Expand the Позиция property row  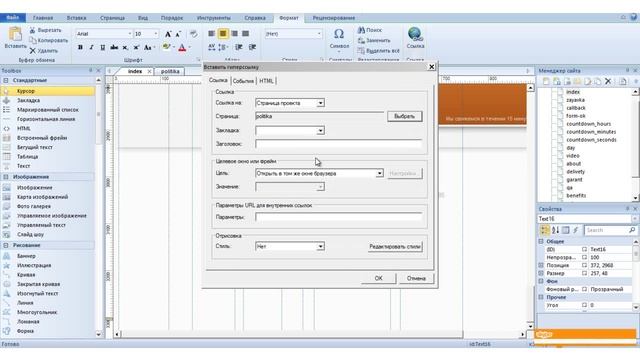tap(541, 265)
